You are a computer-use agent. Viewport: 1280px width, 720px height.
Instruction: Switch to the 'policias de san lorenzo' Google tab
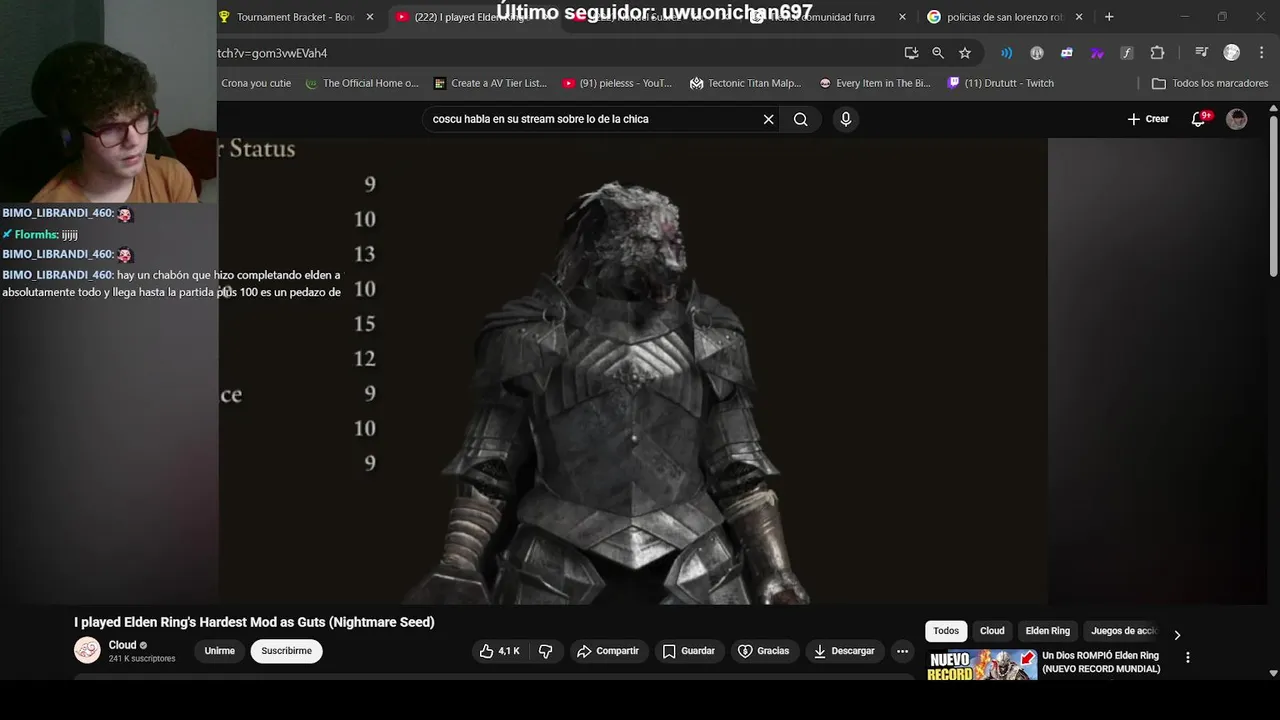click(1004, 17)
